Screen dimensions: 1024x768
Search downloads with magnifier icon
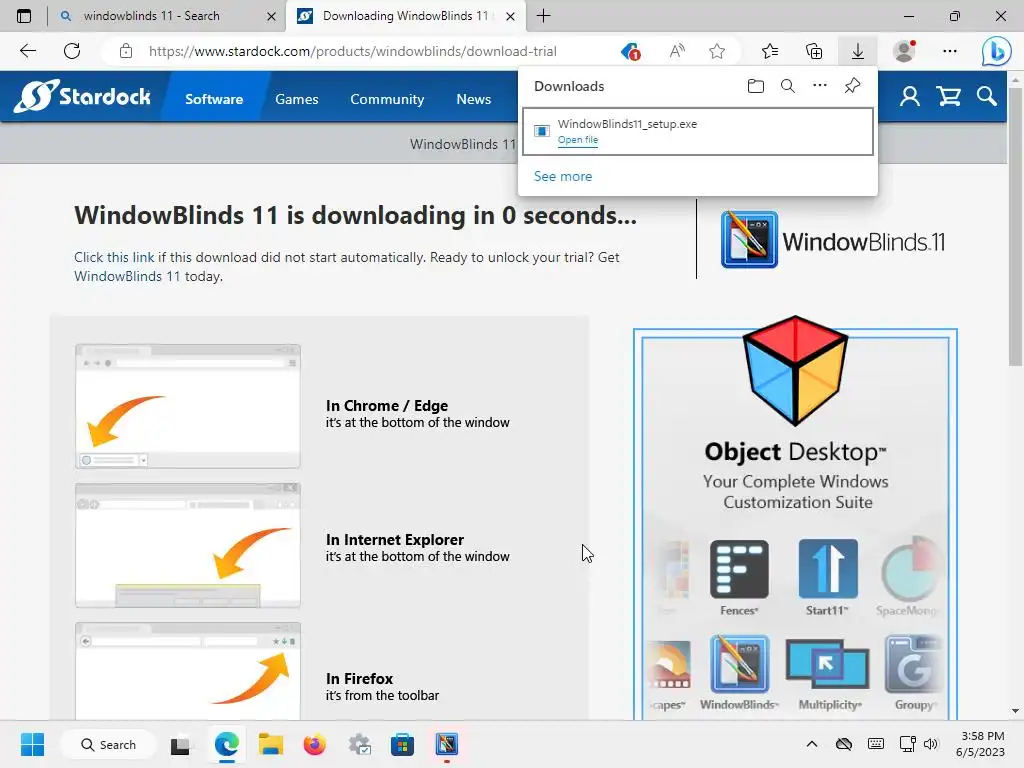click(788, 86)
